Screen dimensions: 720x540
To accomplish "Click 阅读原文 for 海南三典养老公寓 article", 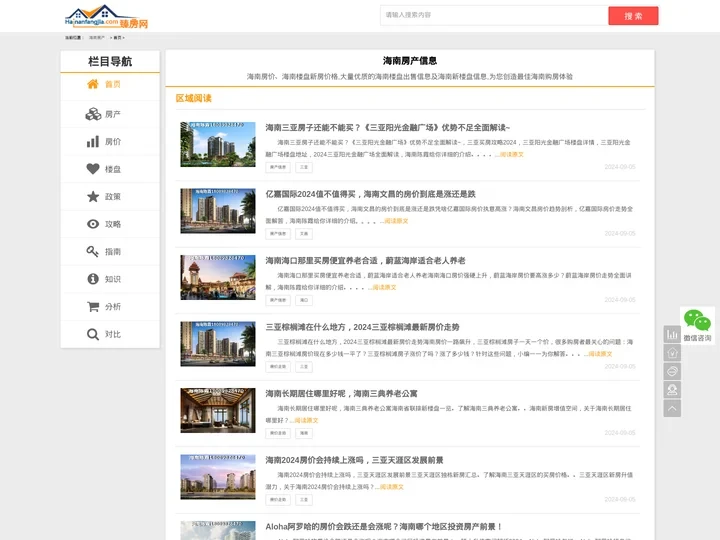I will [x=306, y=420].
